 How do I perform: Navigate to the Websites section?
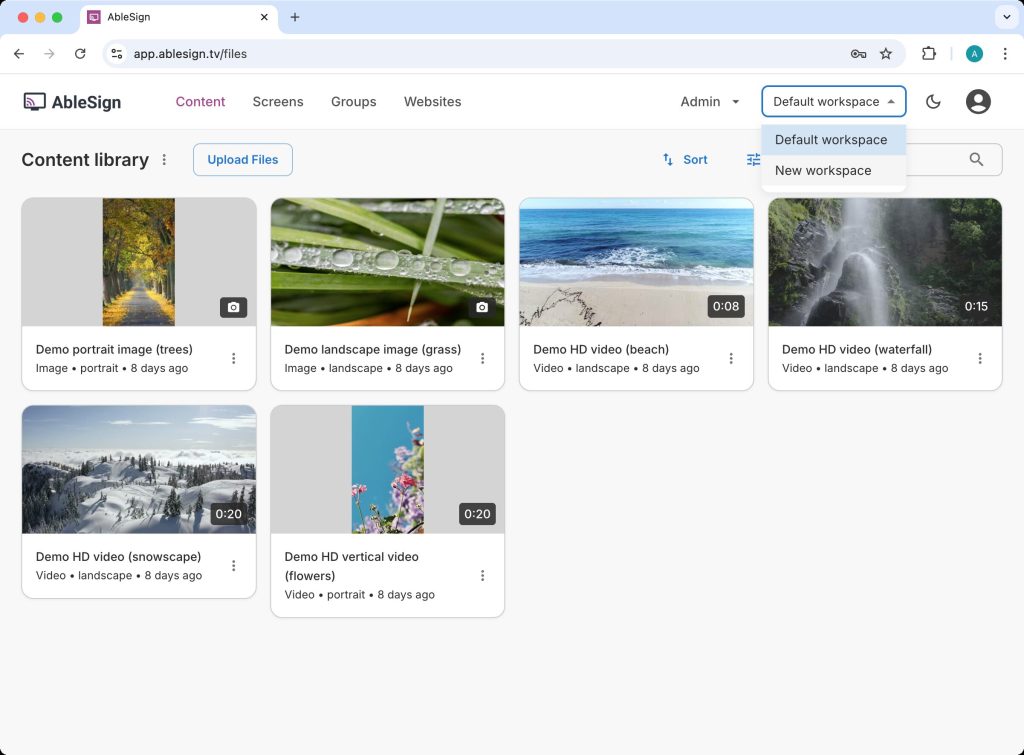432,102
